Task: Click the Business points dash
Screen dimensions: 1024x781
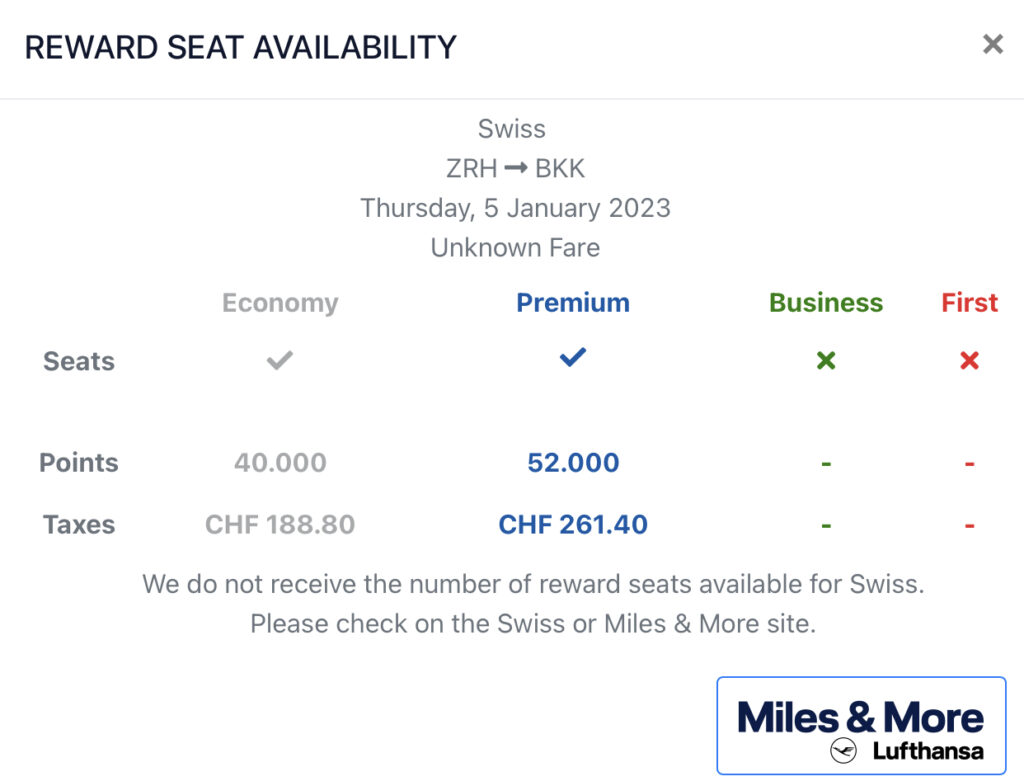Action: (826, 464)
